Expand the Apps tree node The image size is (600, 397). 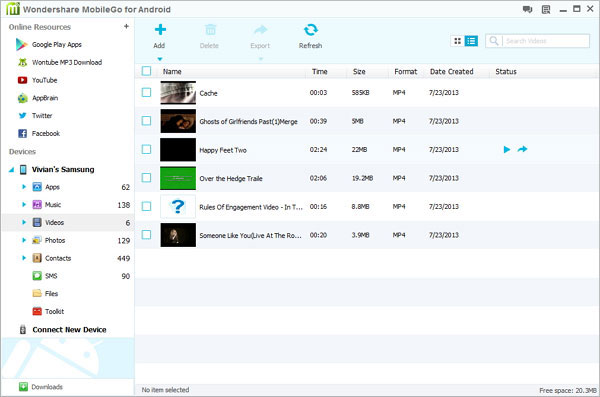point(24,187)
